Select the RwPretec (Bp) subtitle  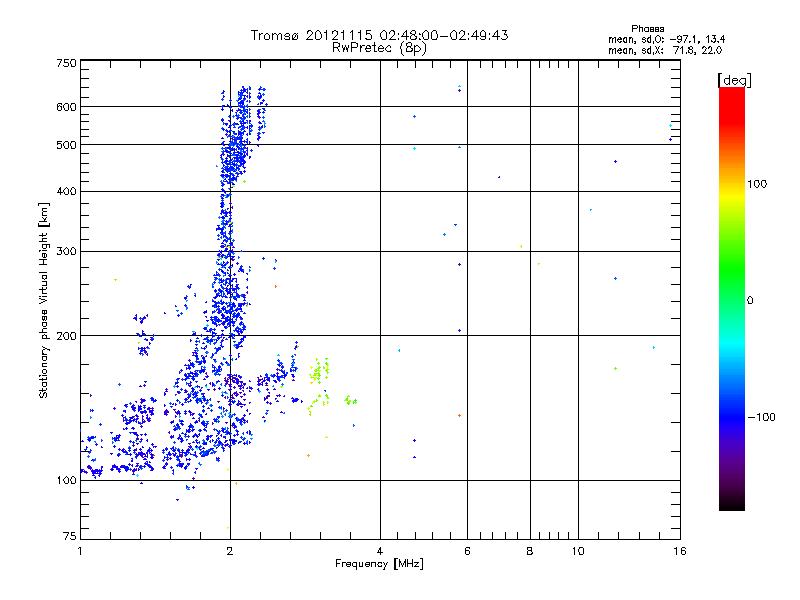pyautogui.click(x=380, y=47)
